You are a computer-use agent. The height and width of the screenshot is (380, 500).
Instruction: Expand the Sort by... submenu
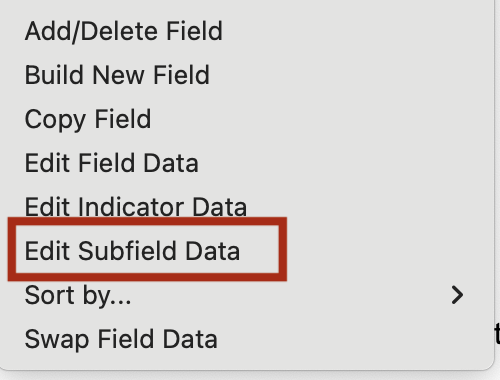point(247,295)
